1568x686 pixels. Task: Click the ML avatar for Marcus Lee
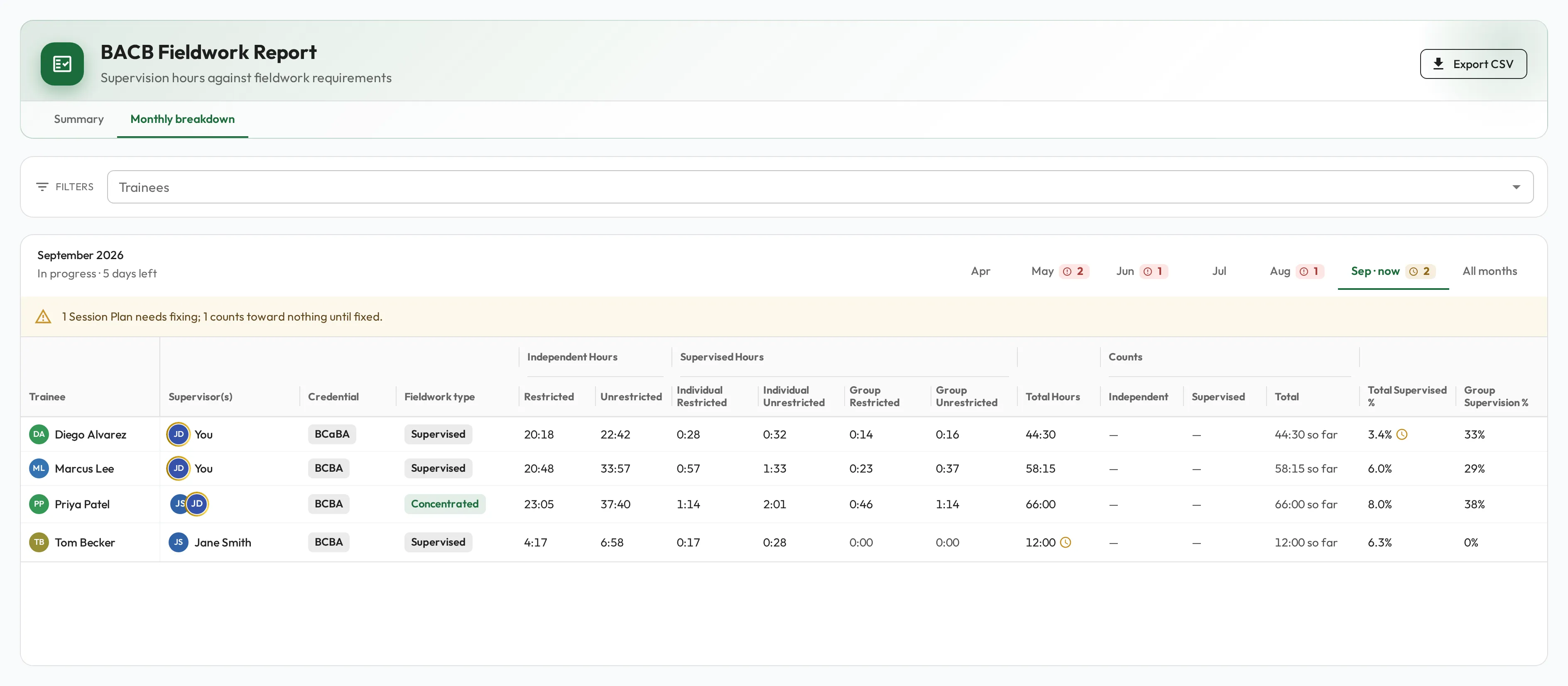(39, 469)
